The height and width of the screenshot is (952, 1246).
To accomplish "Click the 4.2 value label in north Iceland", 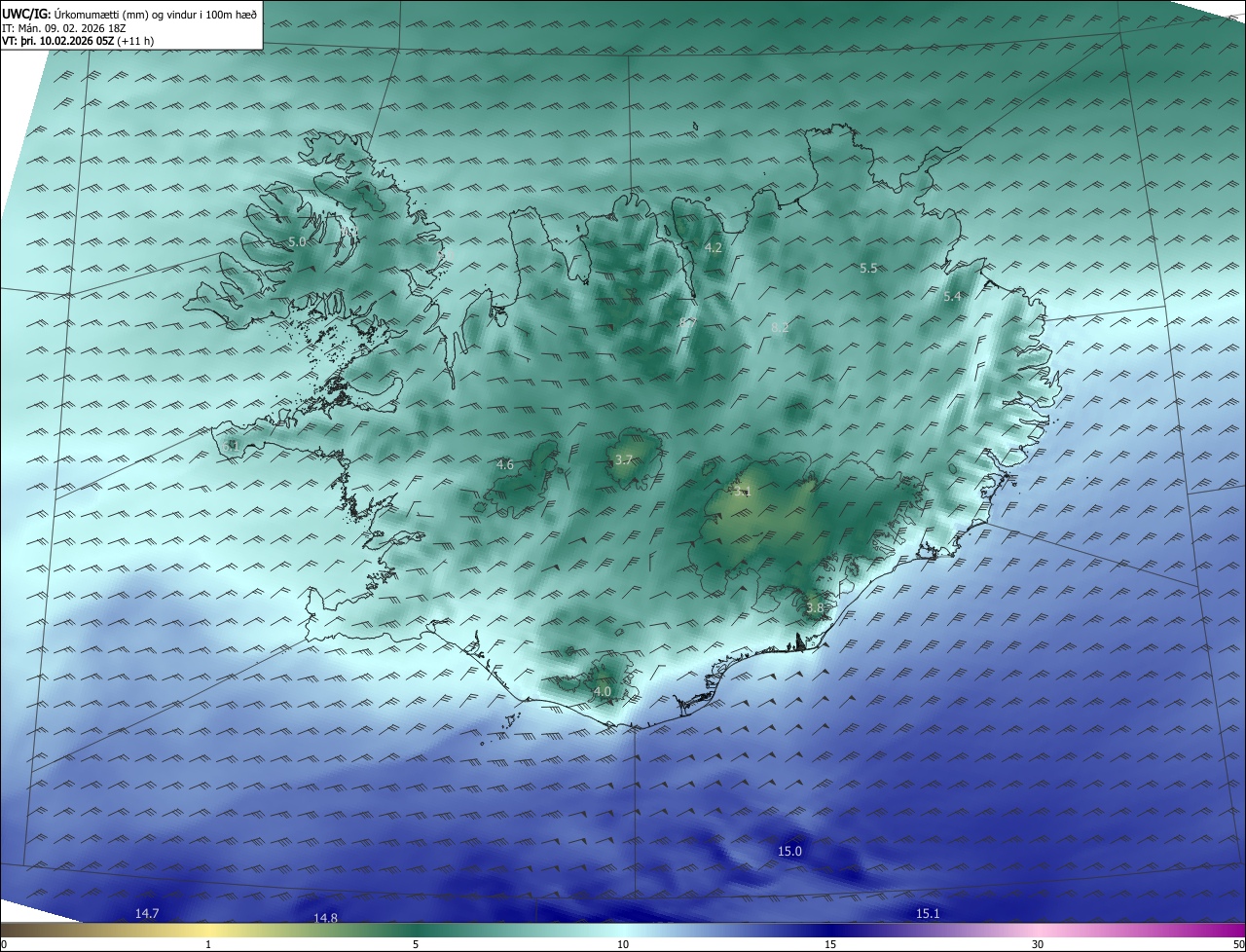I will coord(713,248).
